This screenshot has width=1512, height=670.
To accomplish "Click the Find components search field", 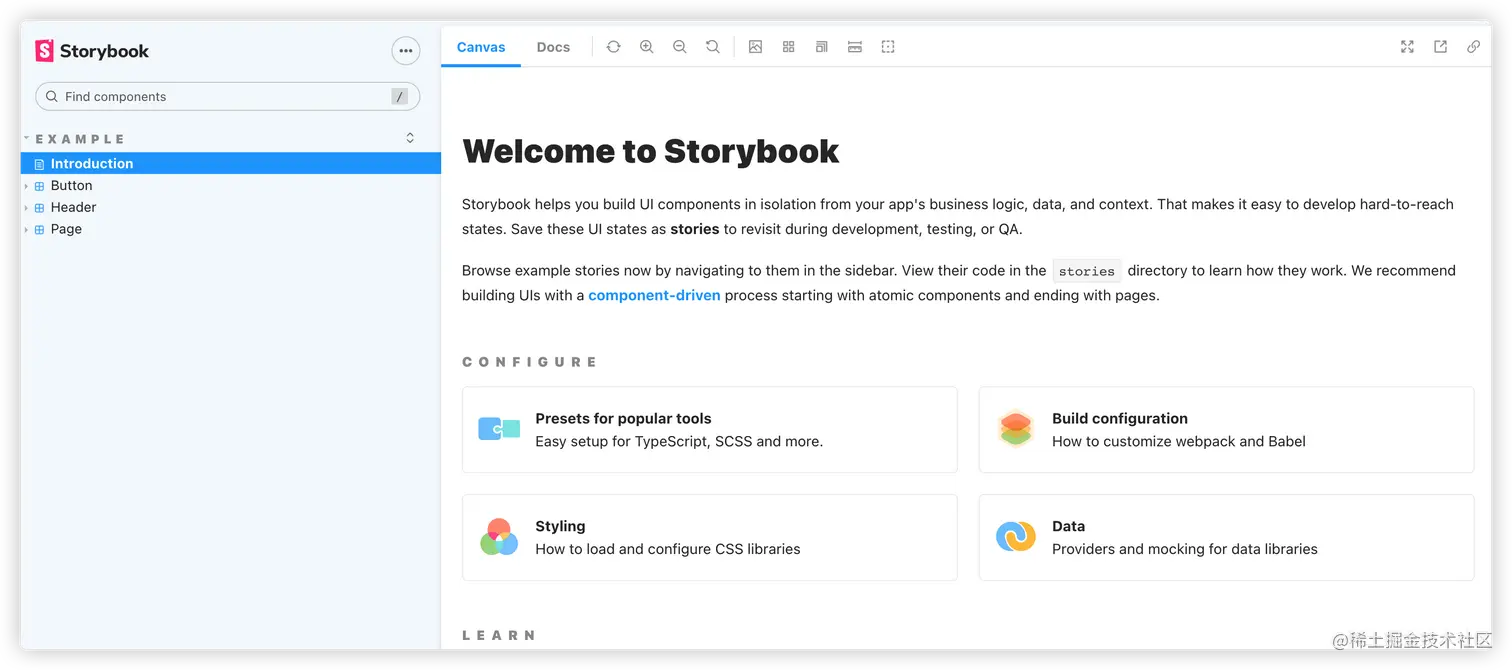I will [x=227, y=97].
